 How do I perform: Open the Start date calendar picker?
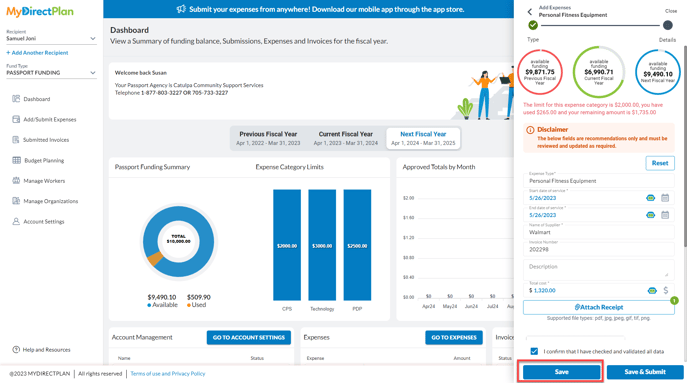tap(665, 198)
